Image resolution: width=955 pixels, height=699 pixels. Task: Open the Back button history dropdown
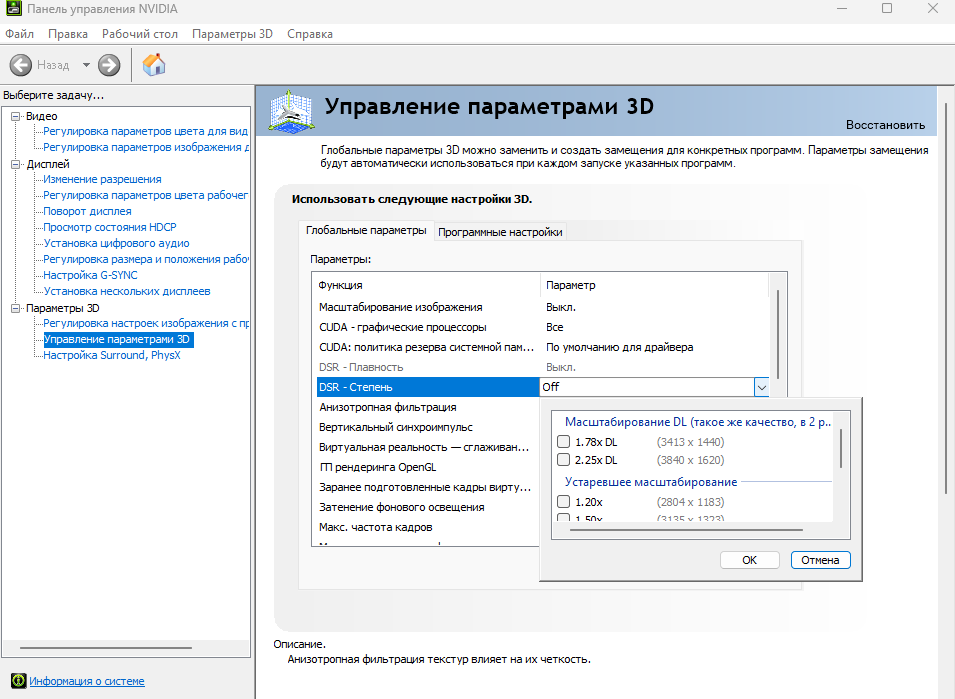86,65
